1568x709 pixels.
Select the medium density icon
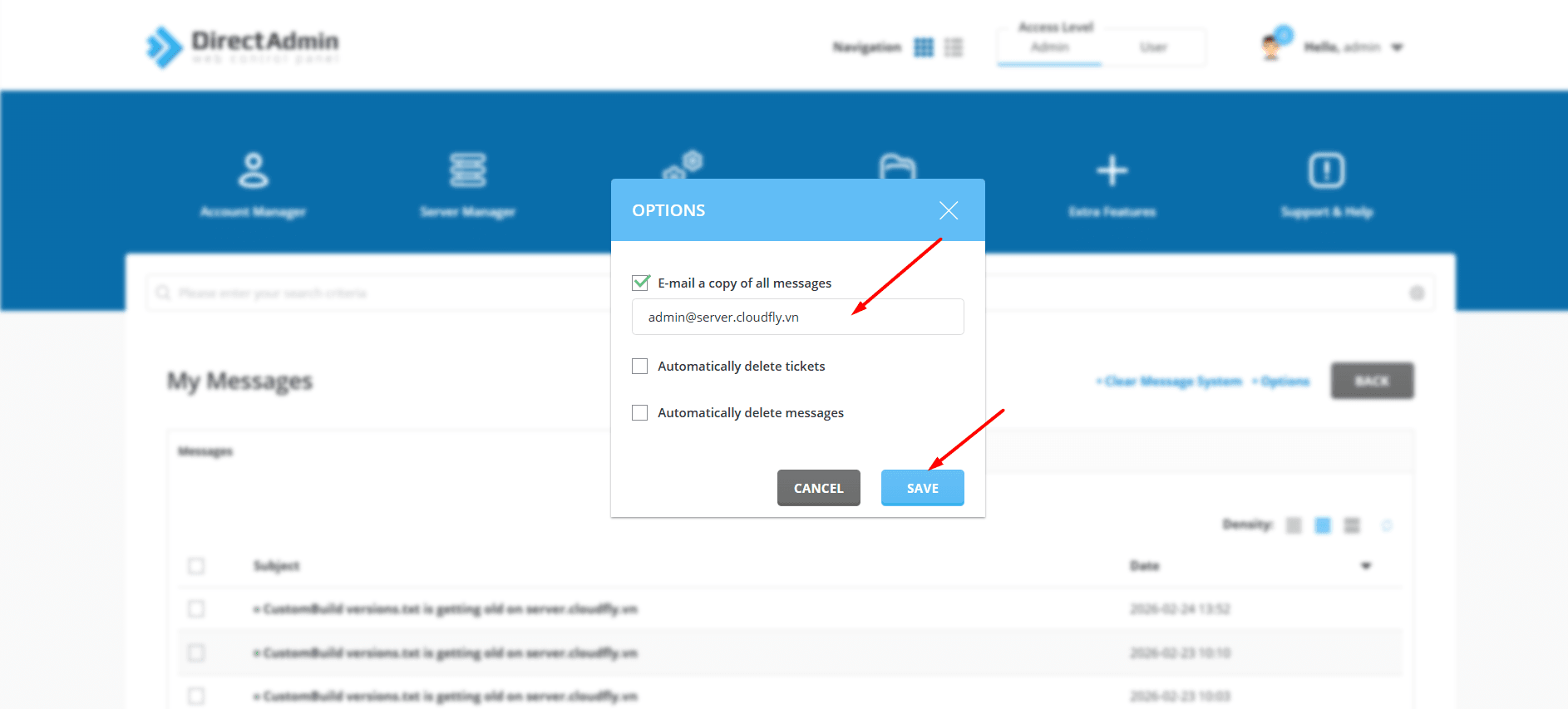1322,525
